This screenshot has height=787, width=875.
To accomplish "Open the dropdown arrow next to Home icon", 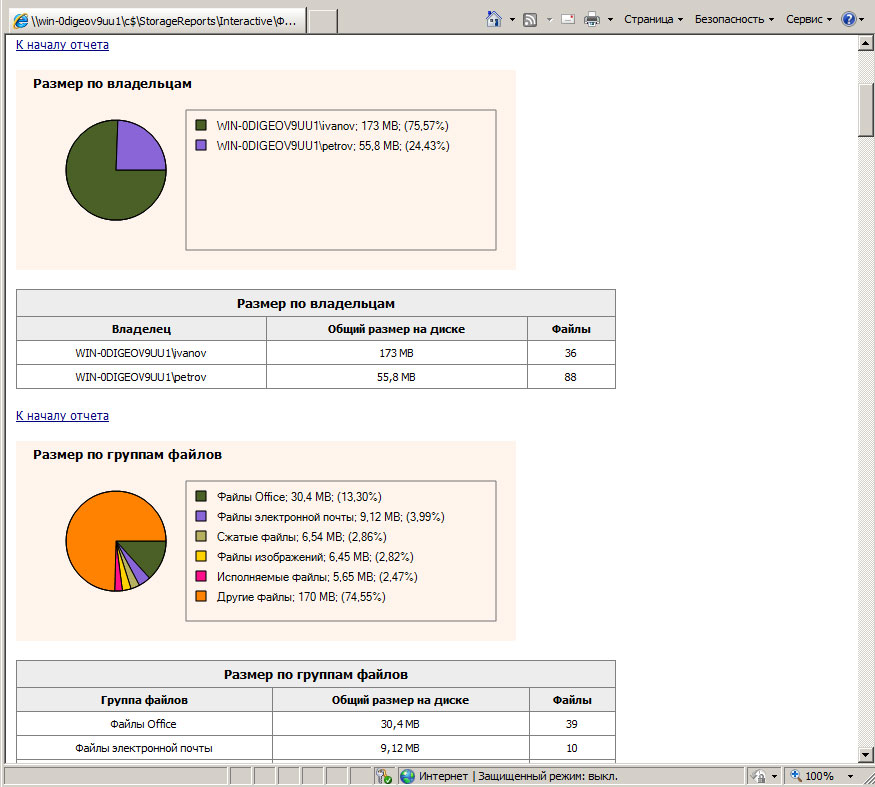I will pyautogui.click(x=512, y=19).
